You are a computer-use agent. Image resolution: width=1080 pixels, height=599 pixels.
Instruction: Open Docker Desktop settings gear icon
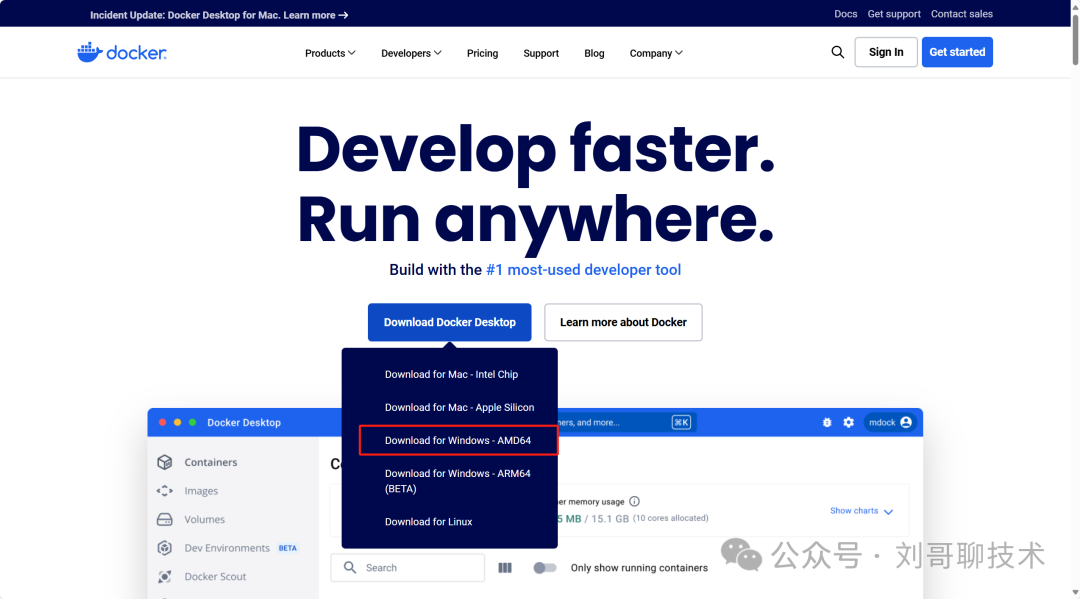[849, 422]
